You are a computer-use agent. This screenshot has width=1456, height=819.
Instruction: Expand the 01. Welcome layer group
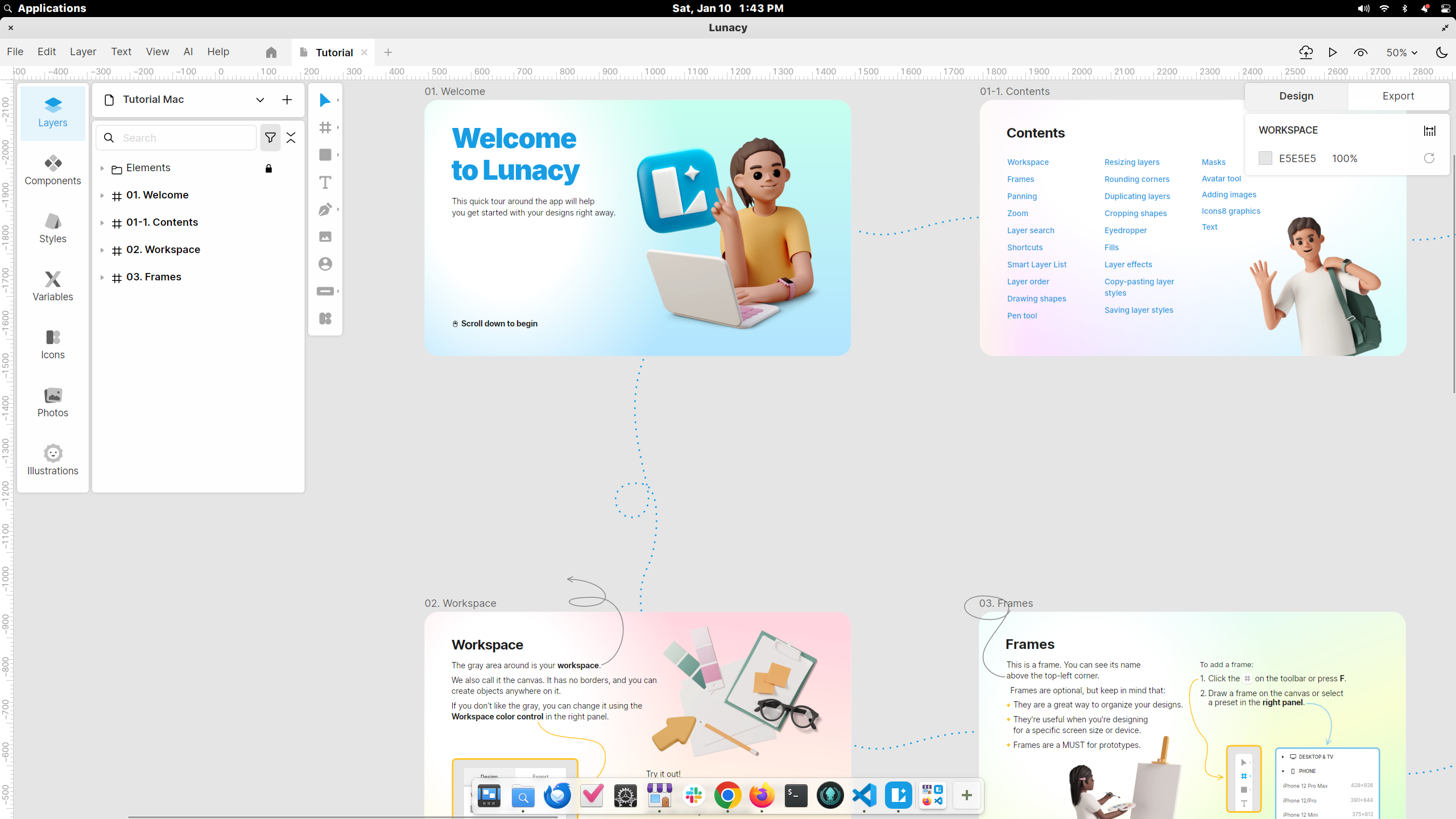coord(102,195)
